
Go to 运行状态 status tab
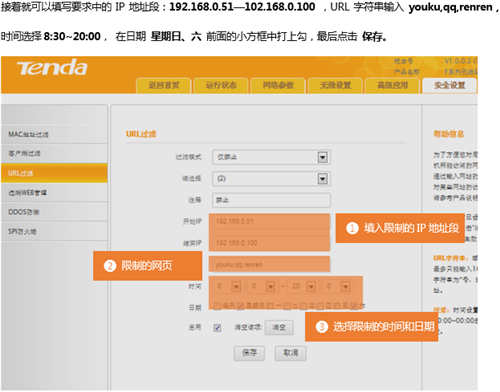221,86
